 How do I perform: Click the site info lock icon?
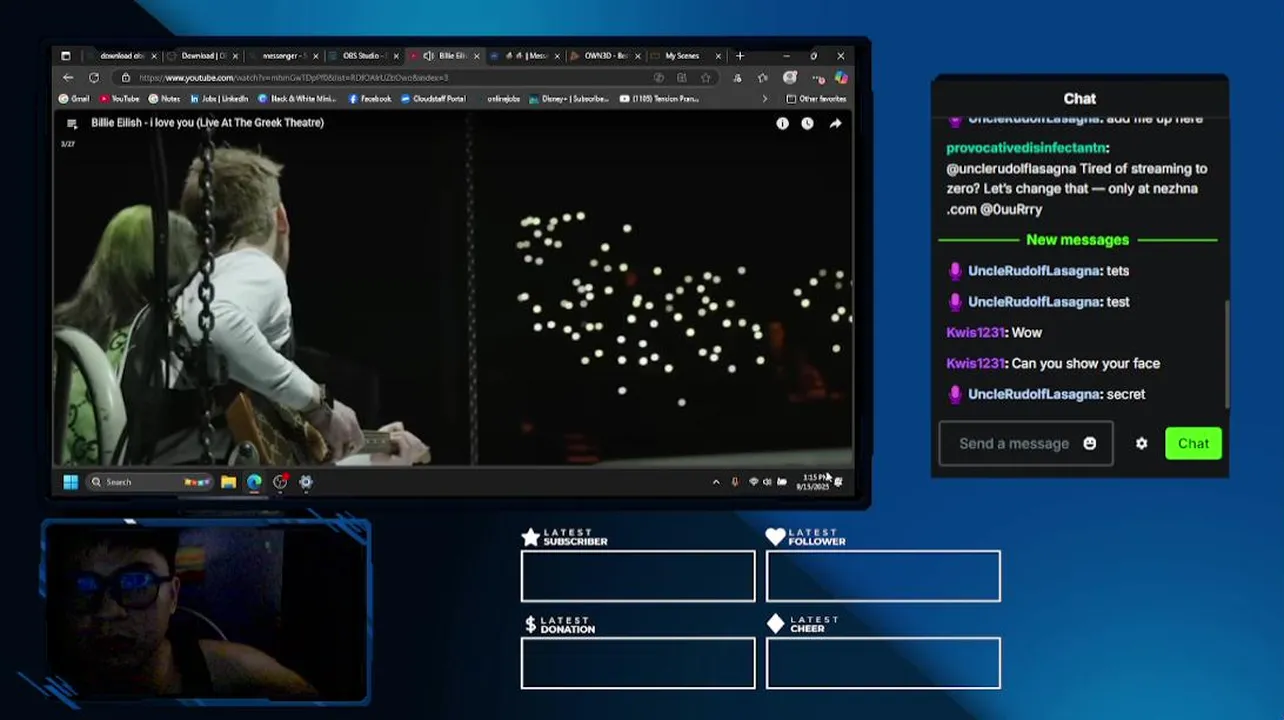pos(126,78)
